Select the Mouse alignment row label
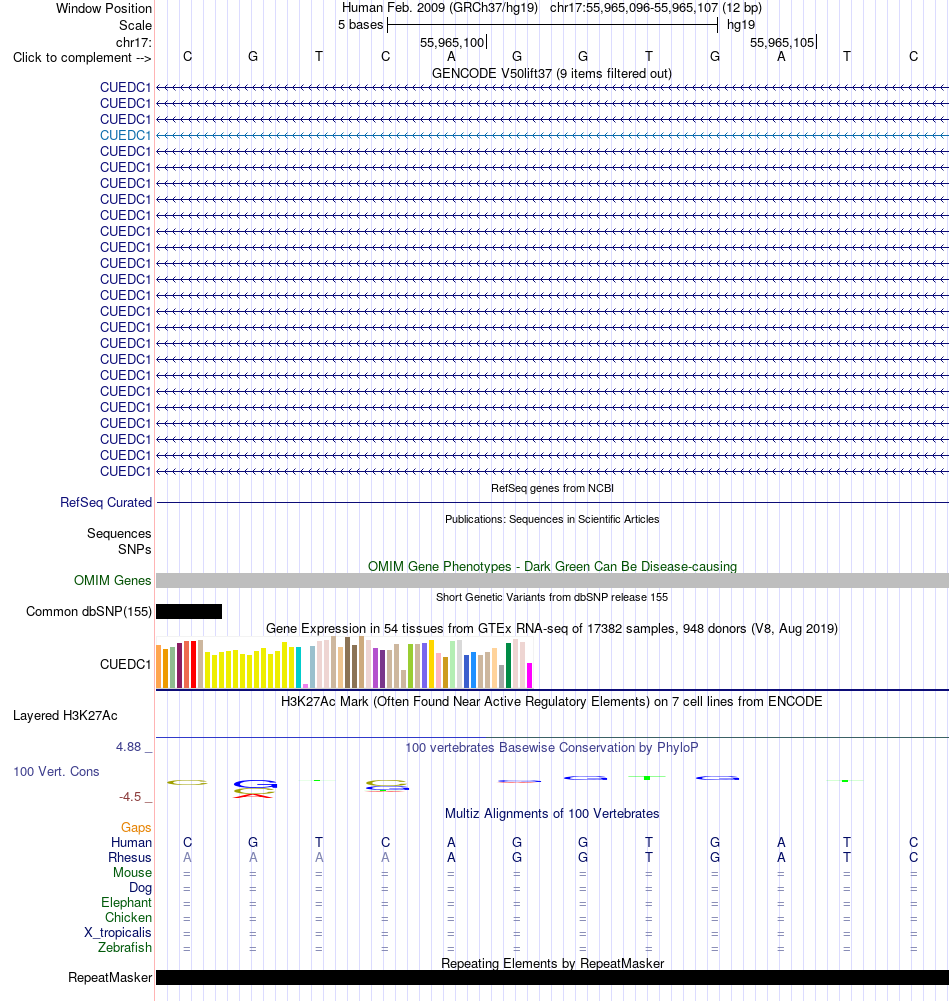Image resolution: width=950 pixels, height=1001 pixels. tap(132, 873)
